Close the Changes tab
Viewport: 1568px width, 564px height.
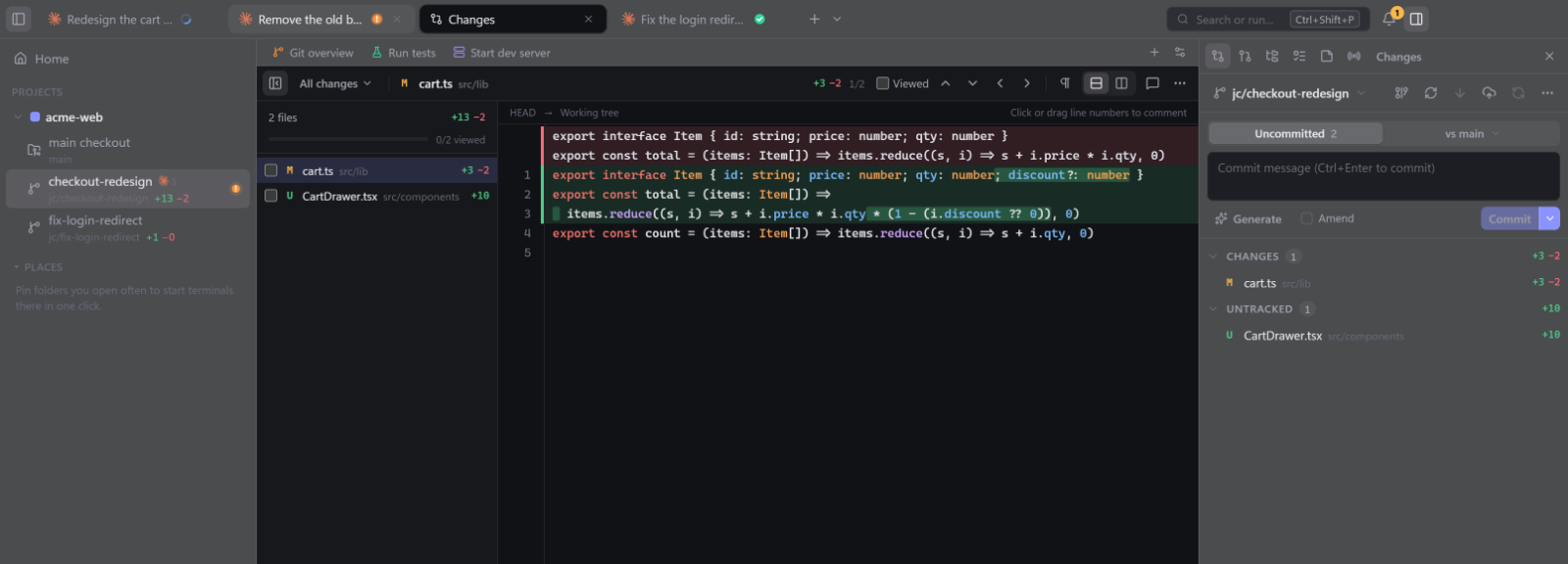(x=588, y=19)
